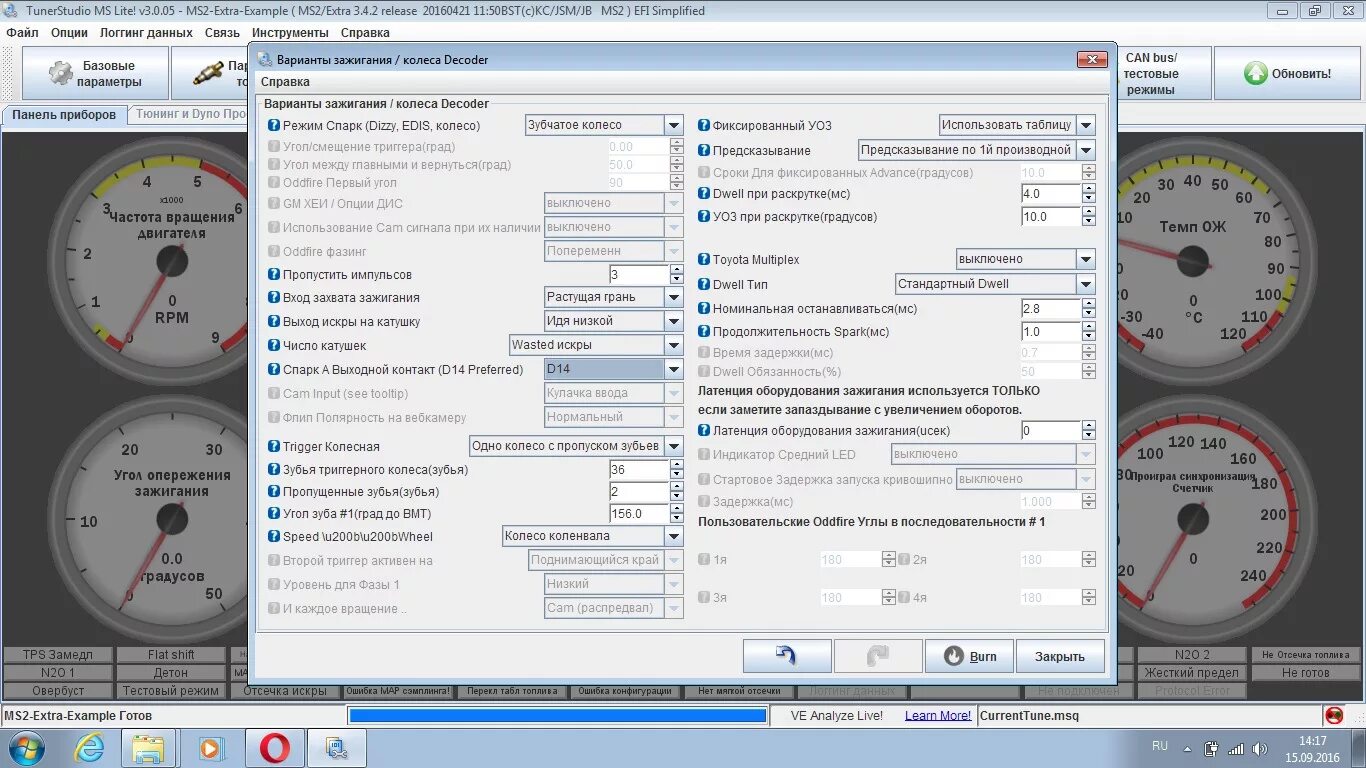Image resolution: width=1366 pixels, height=768 pixels.
Task: Open Вход захвата зажигания dropdown
Action: [614, 297]
